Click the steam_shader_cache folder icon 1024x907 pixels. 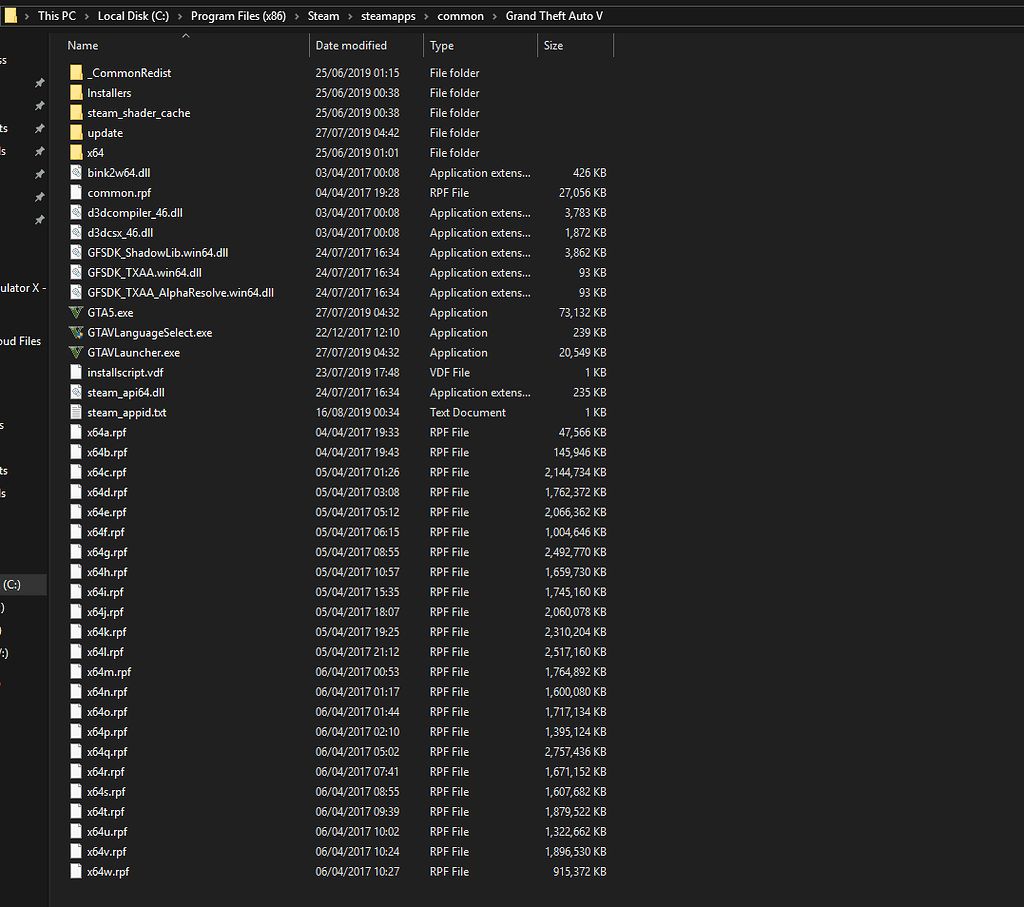(x=76, y=112)
